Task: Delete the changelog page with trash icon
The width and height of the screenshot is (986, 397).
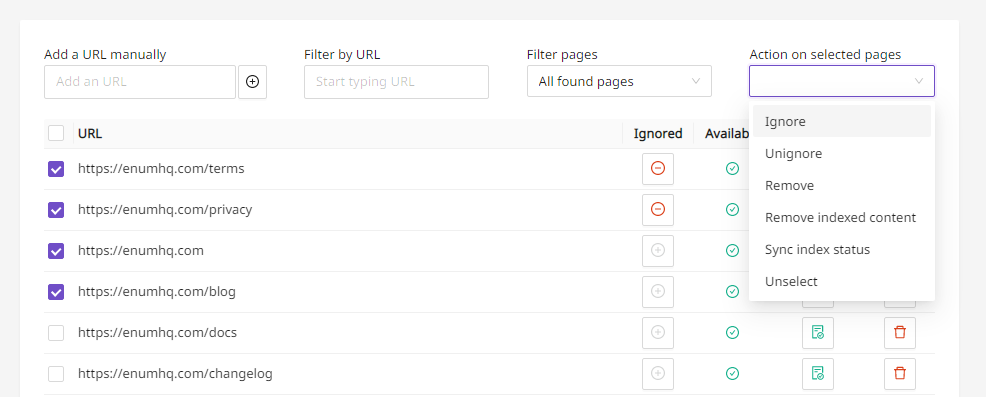Action: point(900,373)
